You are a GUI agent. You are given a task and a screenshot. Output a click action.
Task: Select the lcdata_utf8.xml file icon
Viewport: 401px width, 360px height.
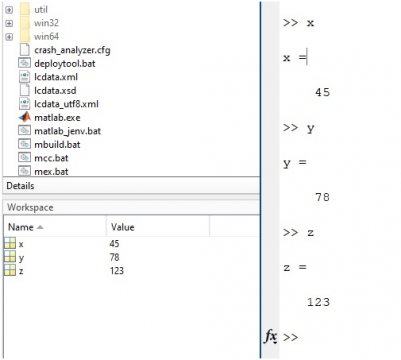tap(24, 104)
